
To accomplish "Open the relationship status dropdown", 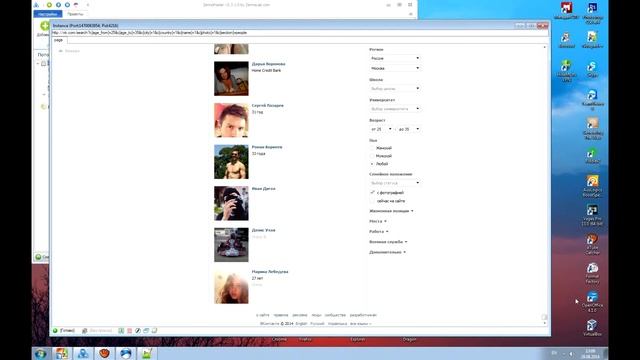I will coord(395,183).
